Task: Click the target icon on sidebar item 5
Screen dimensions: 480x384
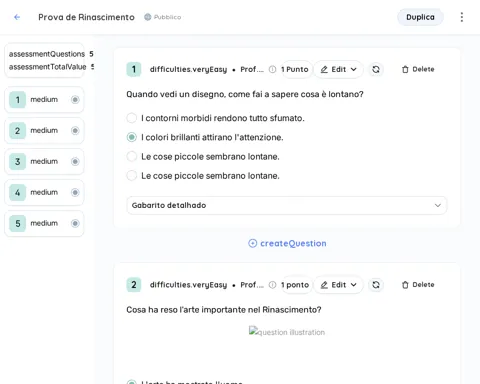Action: pyautogui.click(x=75, y=223)
